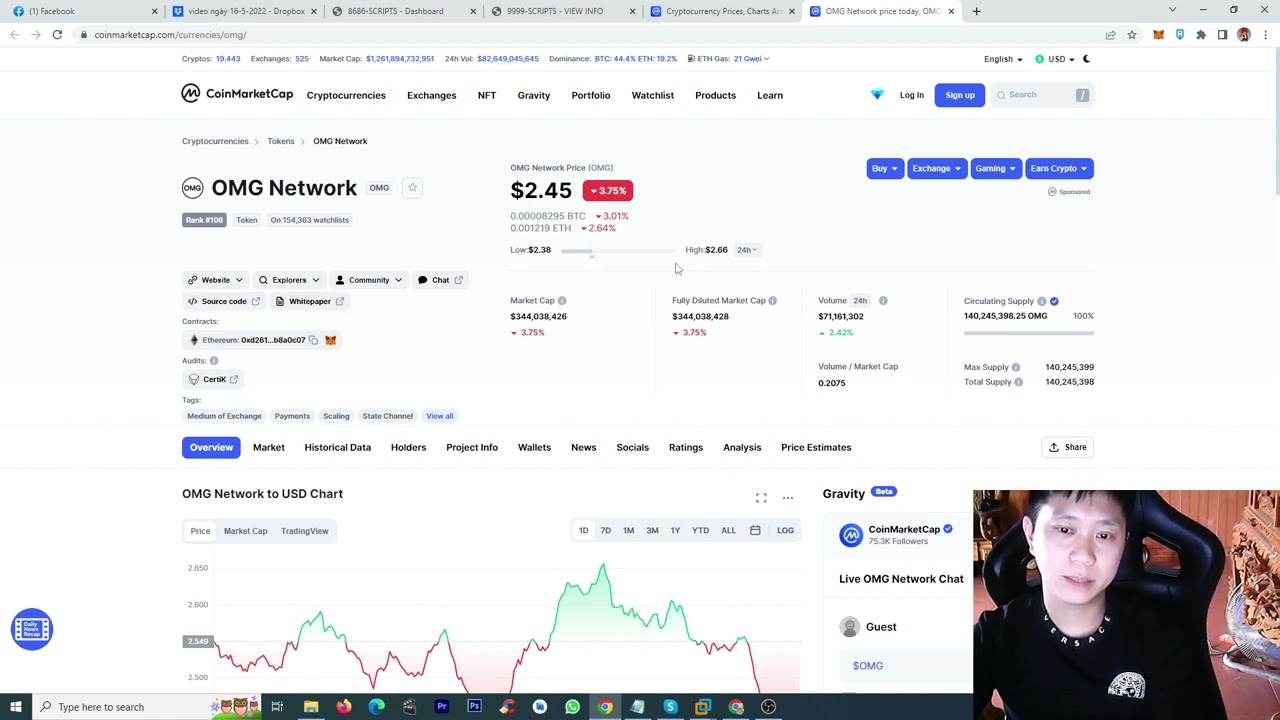Open the Price Estimates tab
Screen dimensions: 1280x720
816,447
